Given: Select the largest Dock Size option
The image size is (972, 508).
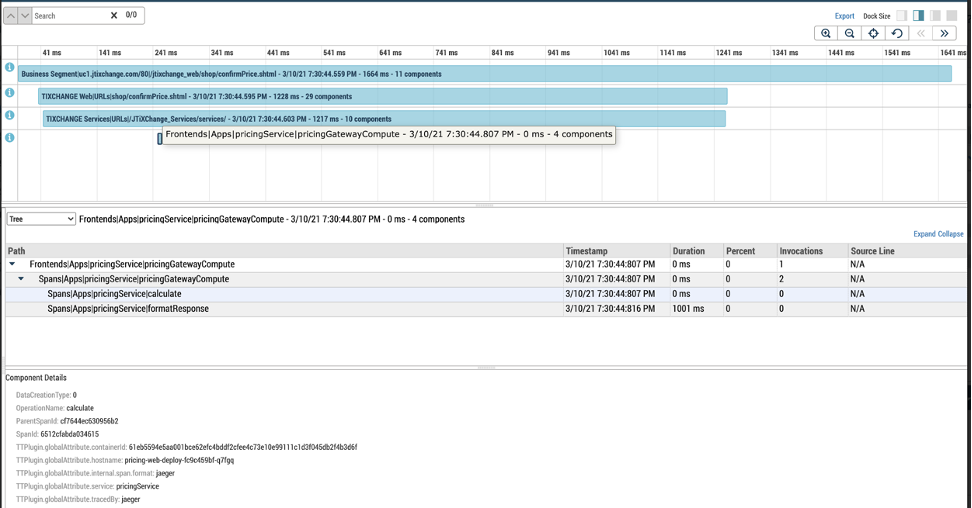Looking at the screenshot, I should [953, 16].
